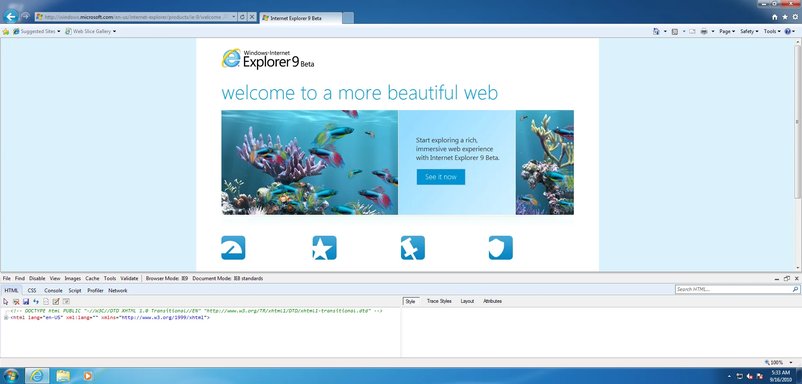Select the DOCTYPE comment line in the HTML tree
The width and height of the screenshot is (802, 384).
(196, 311)
